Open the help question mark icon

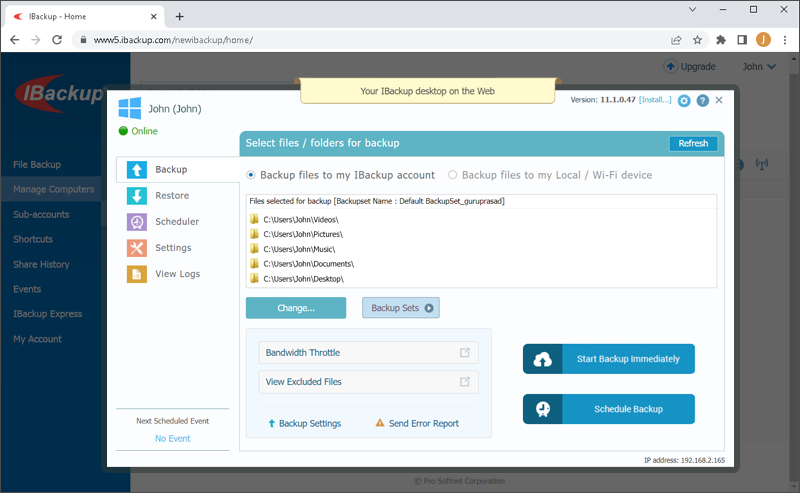click(702, 101)
